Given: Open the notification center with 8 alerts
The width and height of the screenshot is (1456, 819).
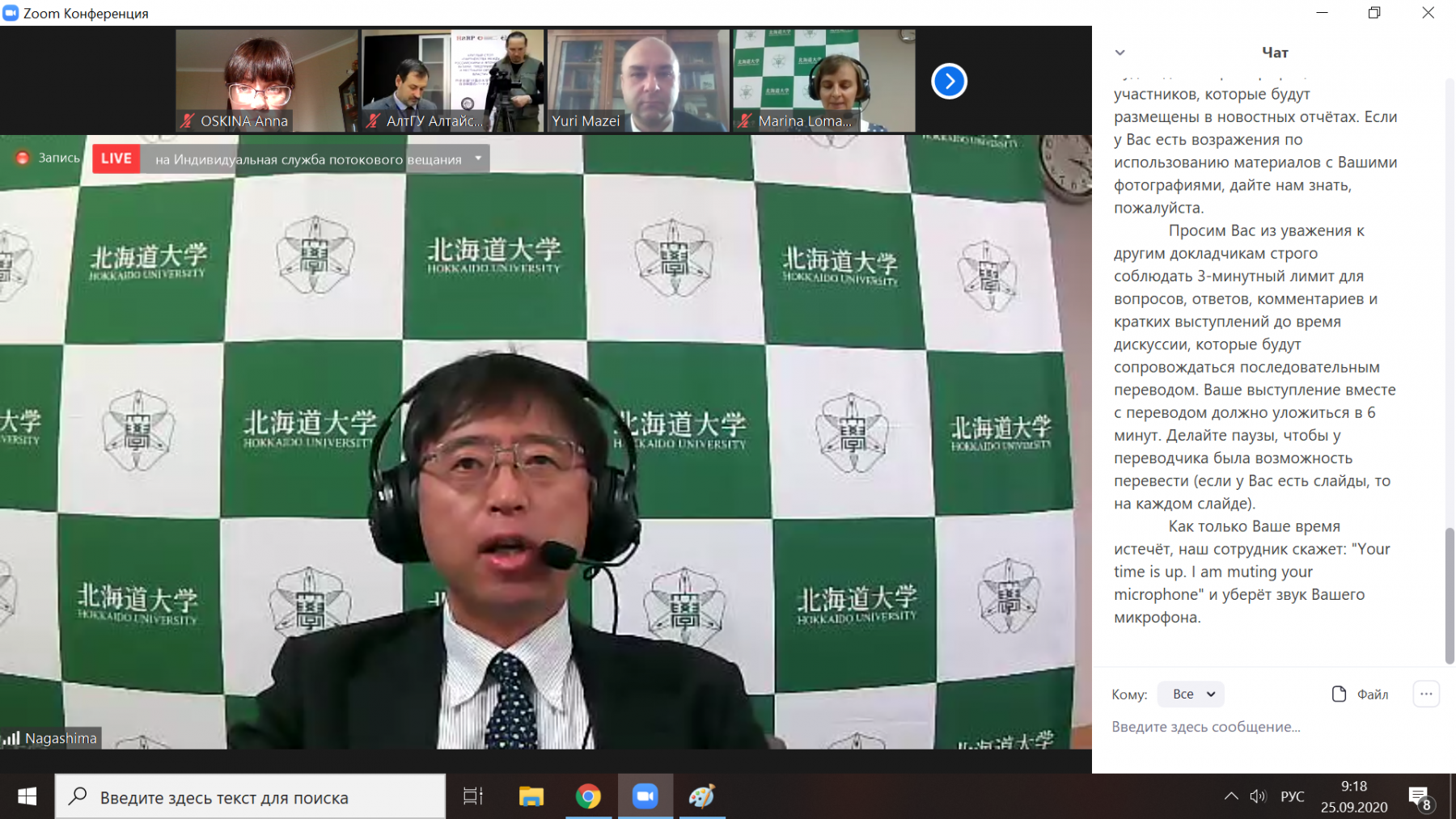Looking at the screenshot, I should click(1421, 798).
